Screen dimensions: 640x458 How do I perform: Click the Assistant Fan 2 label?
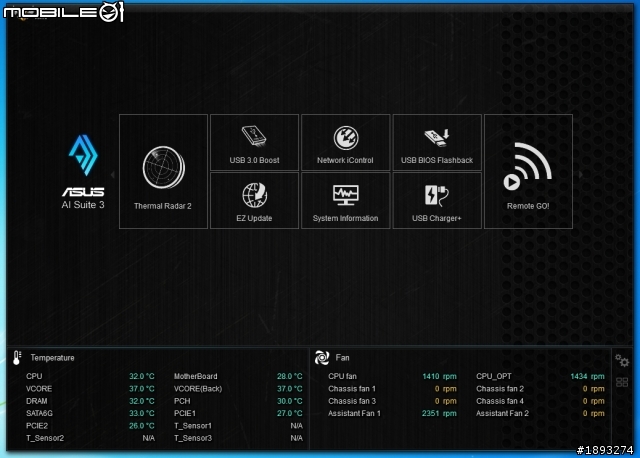(502, 413)
